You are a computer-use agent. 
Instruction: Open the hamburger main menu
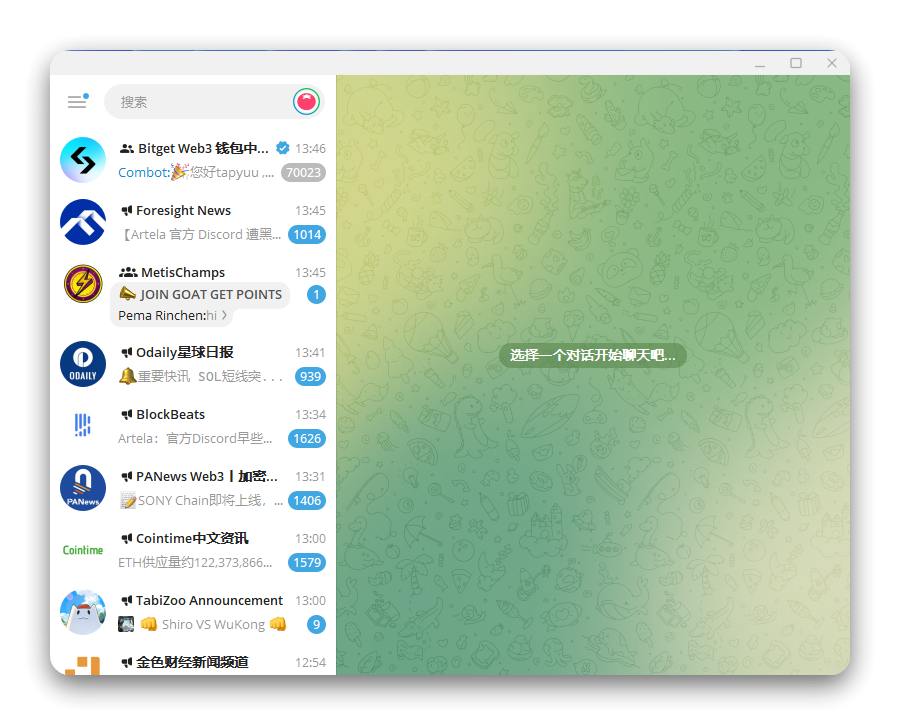(77, 101)
